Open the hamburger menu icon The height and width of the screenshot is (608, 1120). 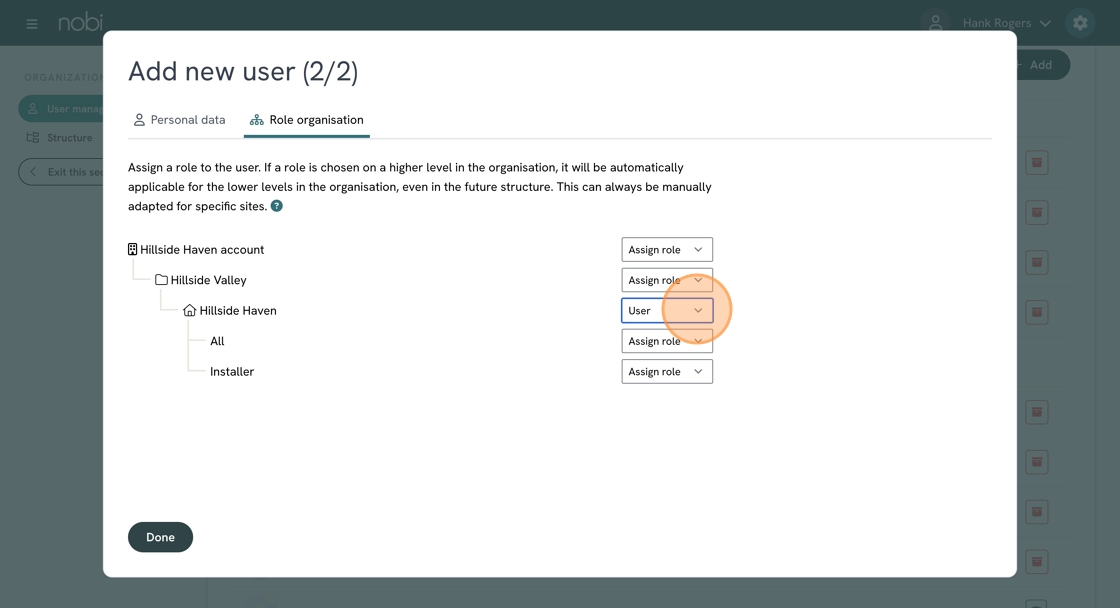pos(32,23)
